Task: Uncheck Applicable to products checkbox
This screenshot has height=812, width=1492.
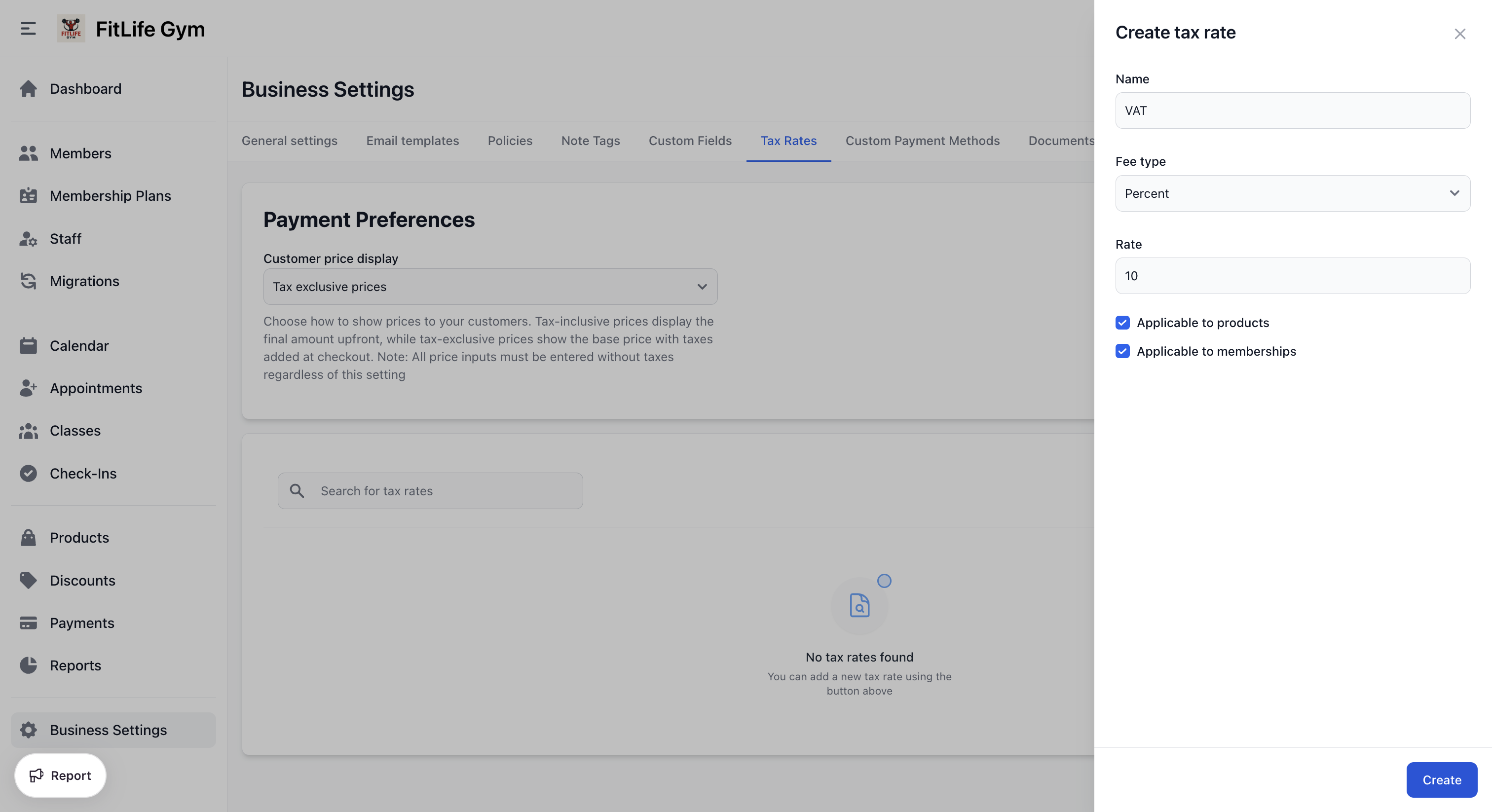Action: 1122,323
